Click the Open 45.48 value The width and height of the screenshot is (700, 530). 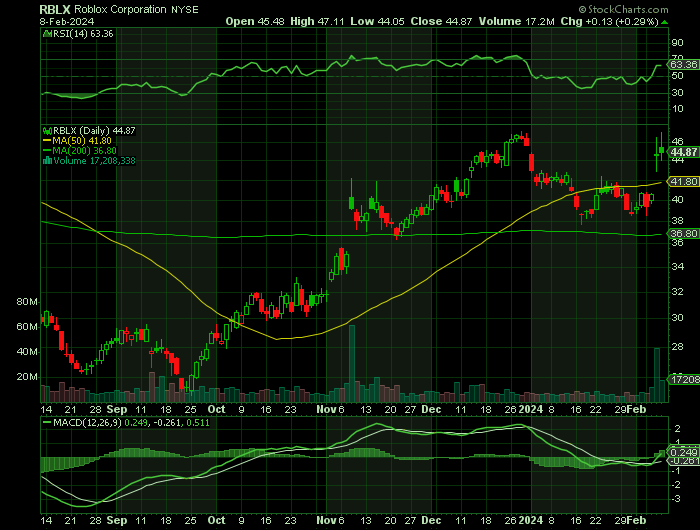tap(255, 21)
